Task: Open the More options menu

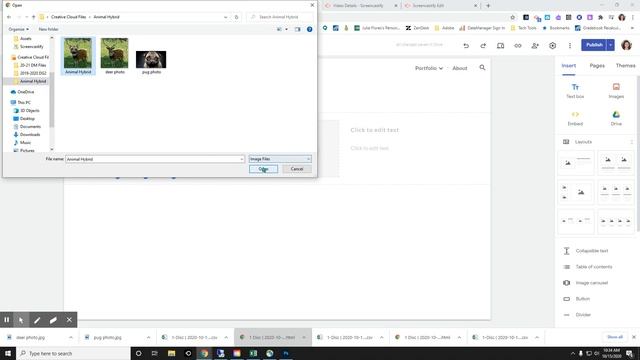Action: [x=570, y=45]
